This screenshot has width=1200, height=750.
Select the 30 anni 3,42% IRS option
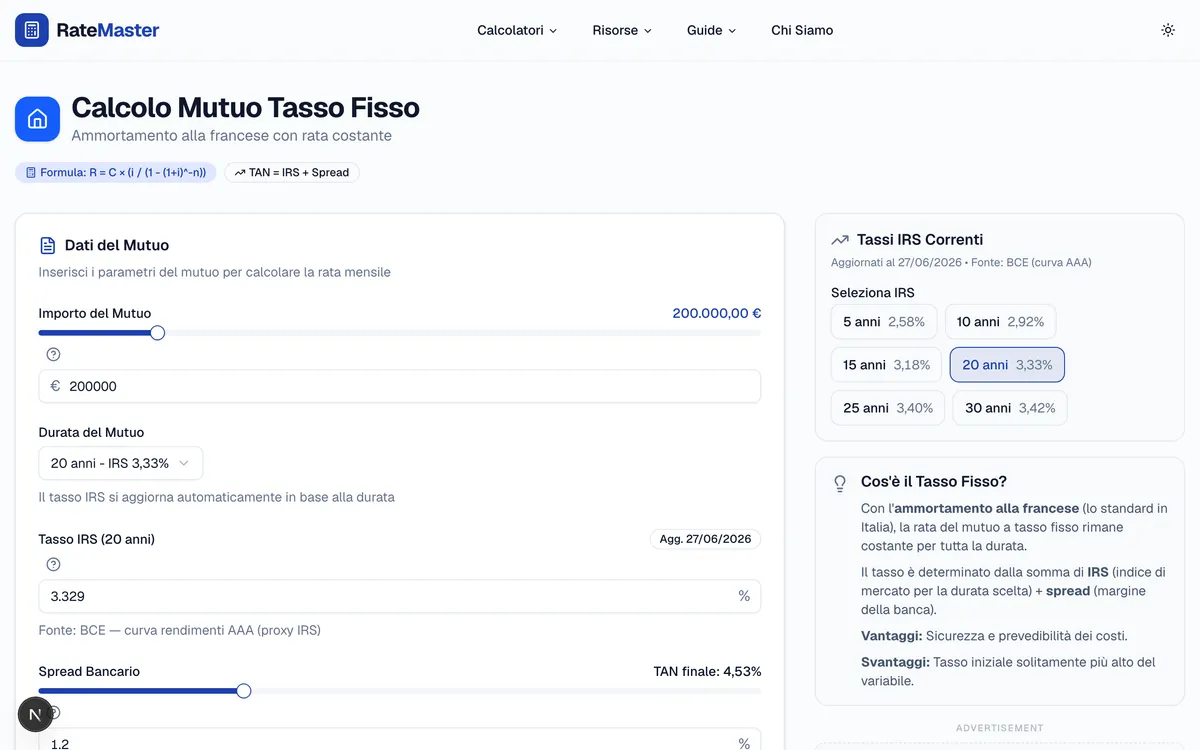[x=1010, y=408]
